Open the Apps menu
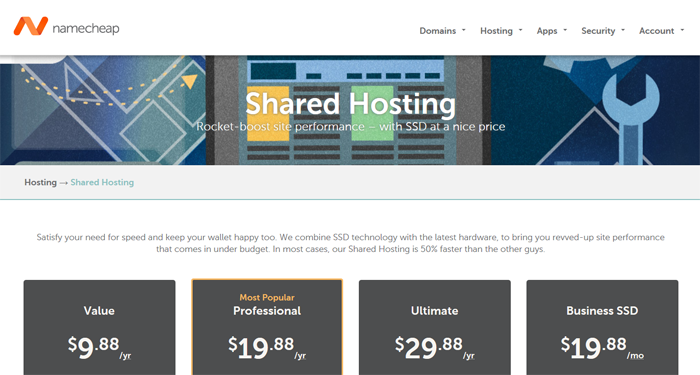 tap(547, 31)
